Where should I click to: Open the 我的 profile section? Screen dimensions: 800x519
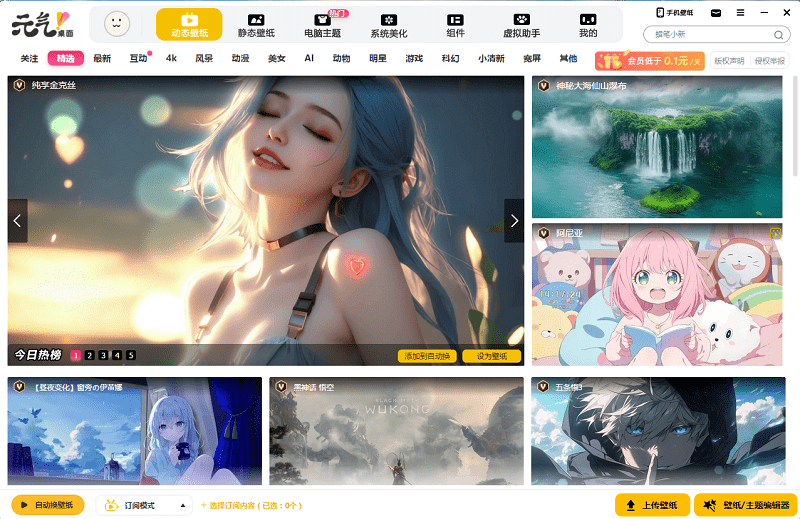(x=587, y=25)
